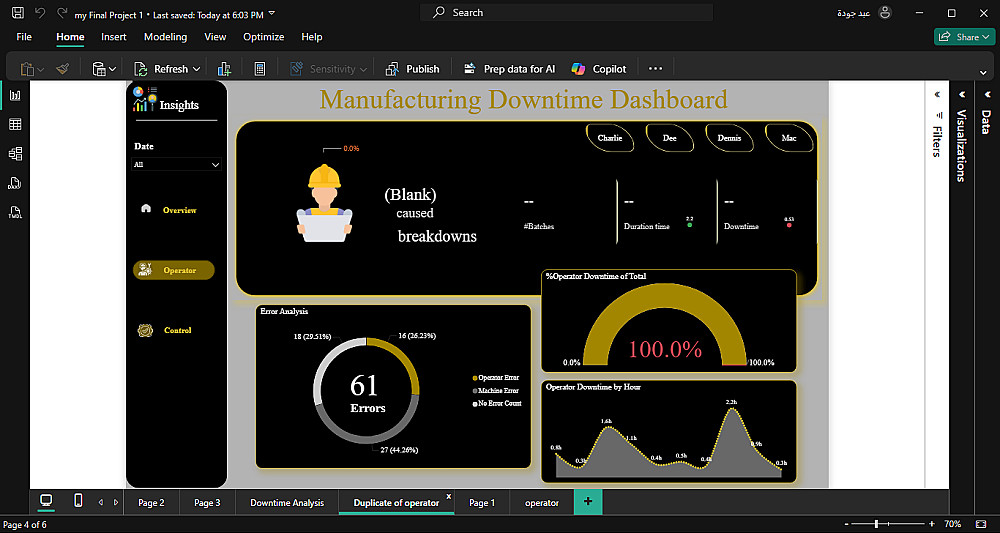Click the New visual chart icon
The width and height of the screenshot is (1000, 533).
[x=224, y=69]
